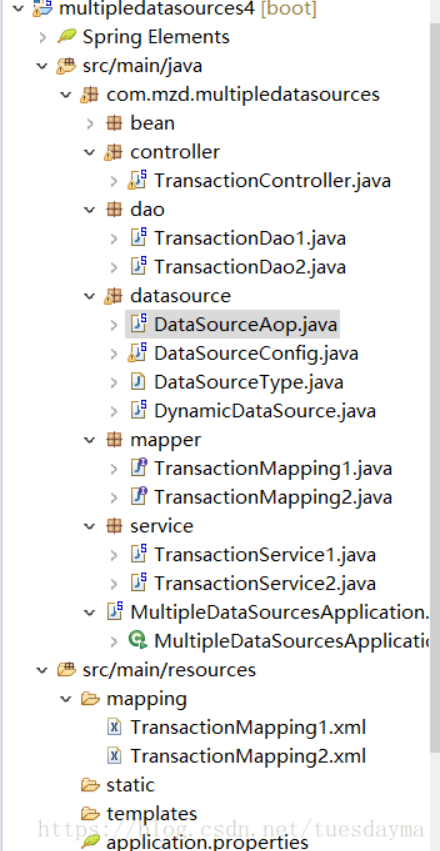Collapse the com.mzd.multipledatasources package
The height and width of the screenshot is (851, 440).
tap(66, 94)
